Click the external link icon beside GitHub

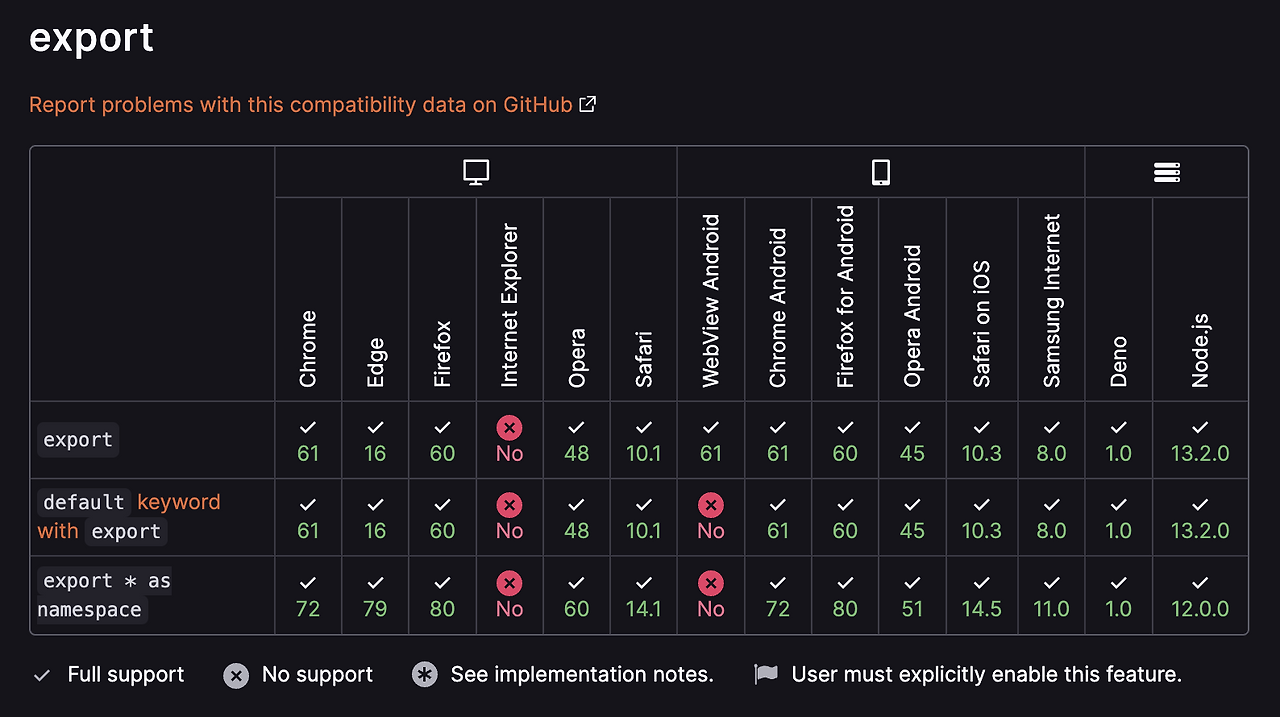pos(588,104)
